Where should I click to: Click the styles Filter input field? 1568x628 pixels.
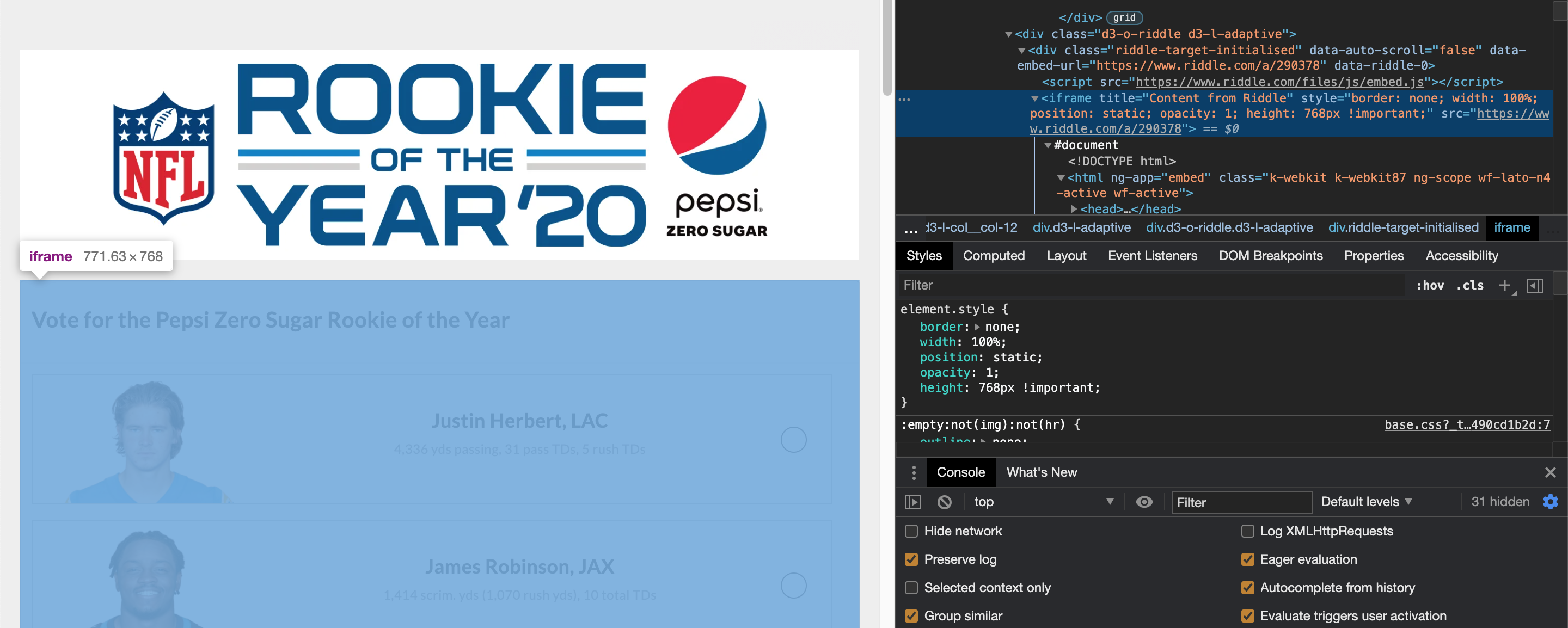pos(1151,285)
